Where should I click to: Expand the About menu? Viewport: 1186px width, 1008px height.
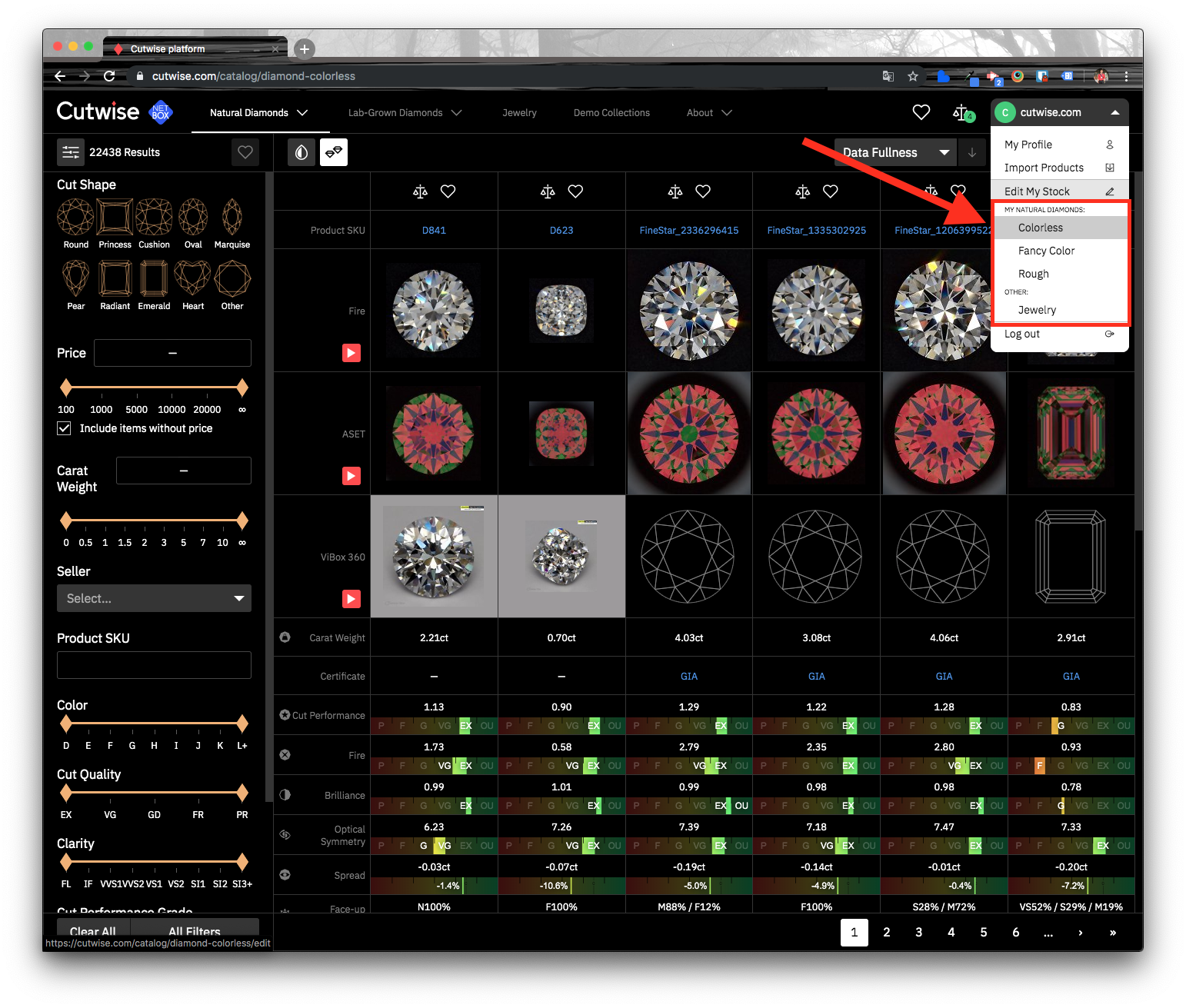pos(709,112)
